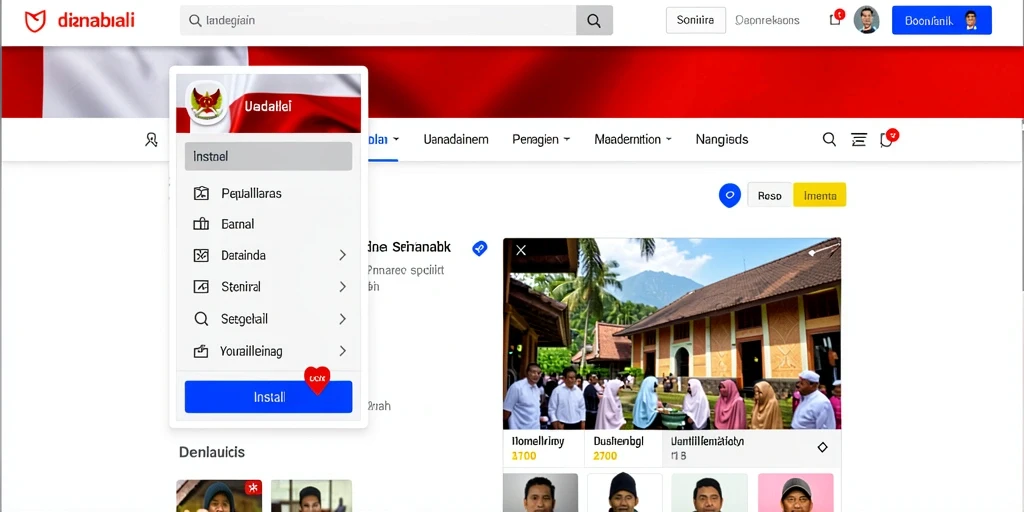
Task: Open the Dapnrekaons link
Action: click(x=767, y=20)
